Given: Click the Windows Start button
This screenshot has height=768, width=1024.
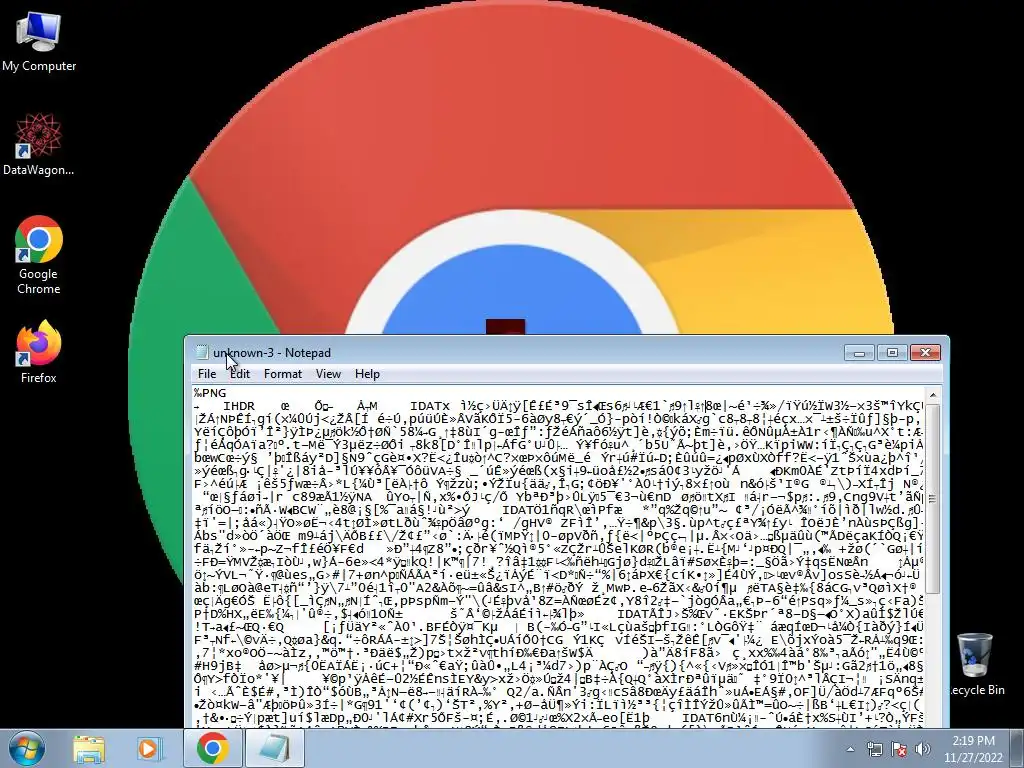Looking at the screenshot, I should (x=27, y=748).
